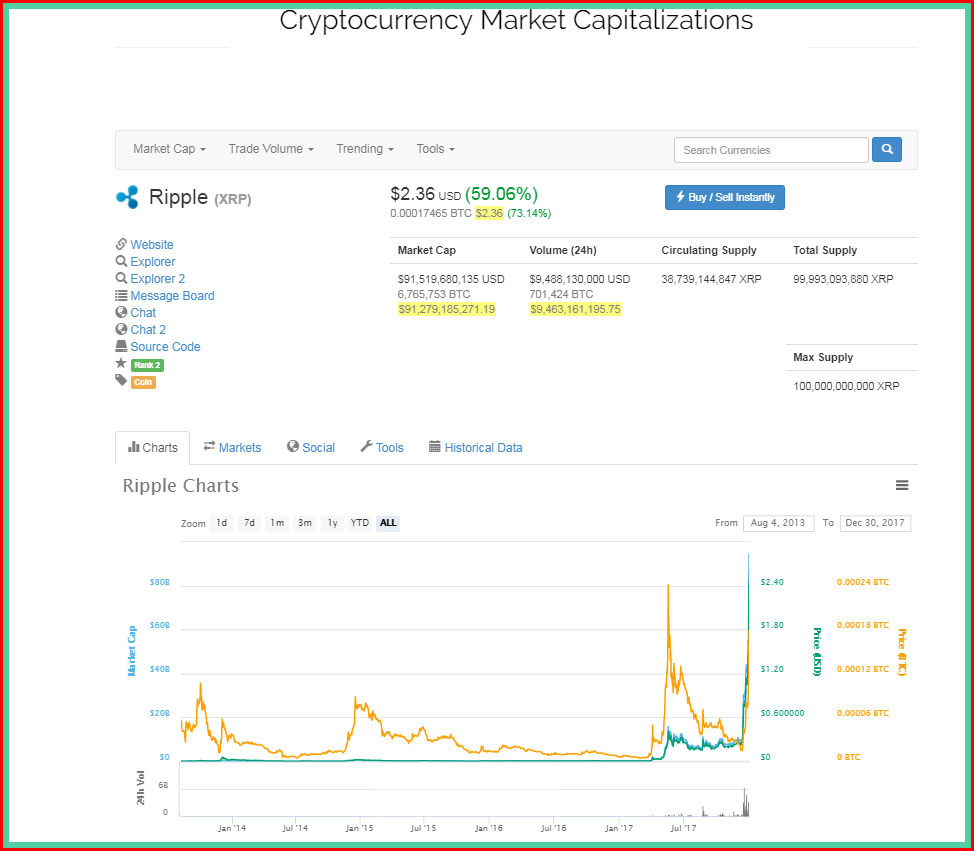The height and width of the screenshot is (851, 974).
Task: Click the 0.00017465 BTC price text
Action: 430,213
